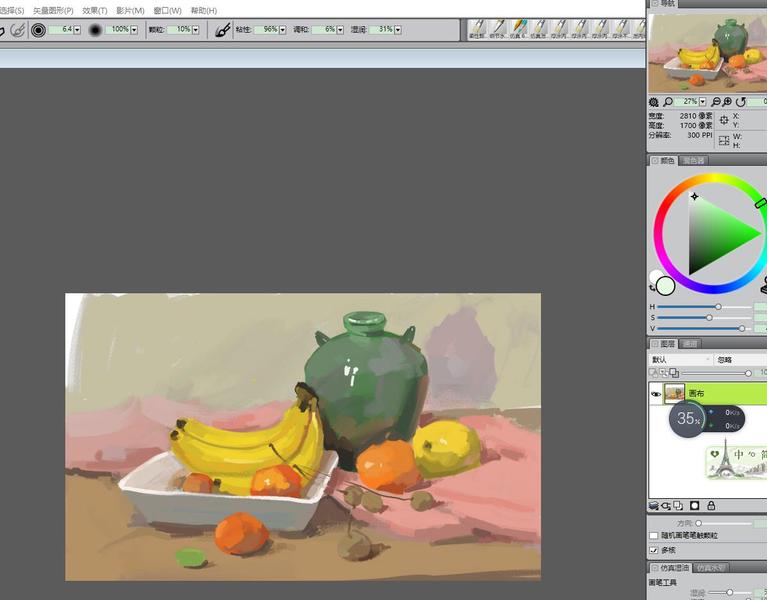Screen dimensions: 767x600
Task: Switch to the 仿真湿油 panel tab
Action: click(670, 568)
